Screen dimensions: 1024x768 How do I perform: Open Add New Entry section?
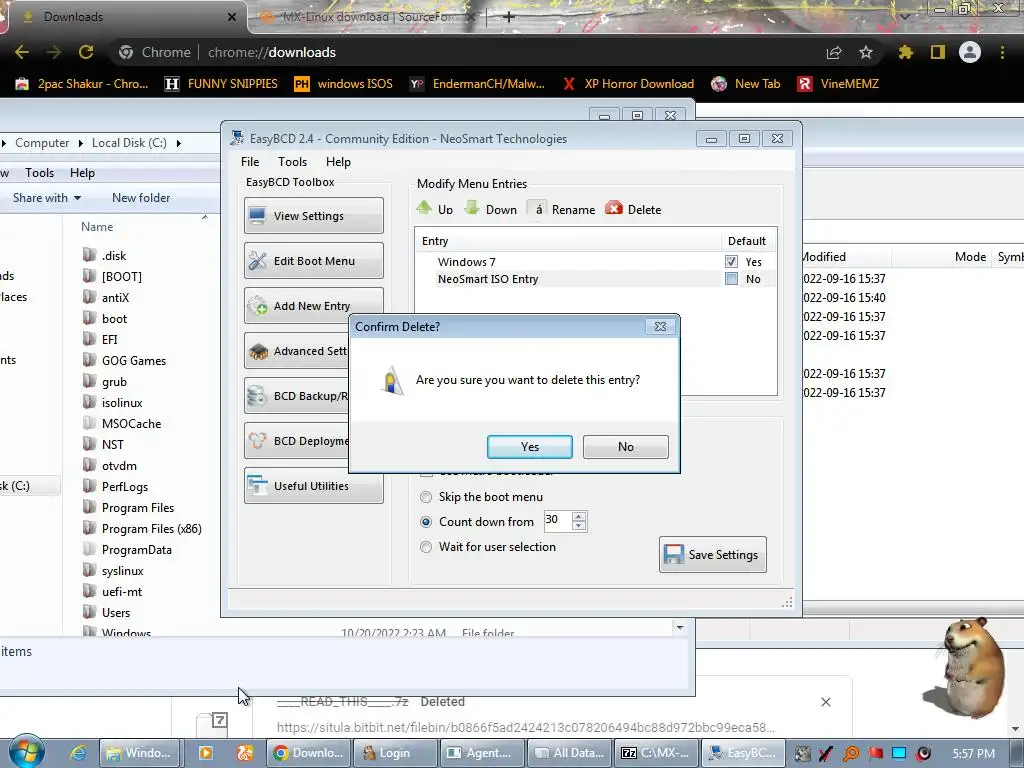[x=313, y=306]
